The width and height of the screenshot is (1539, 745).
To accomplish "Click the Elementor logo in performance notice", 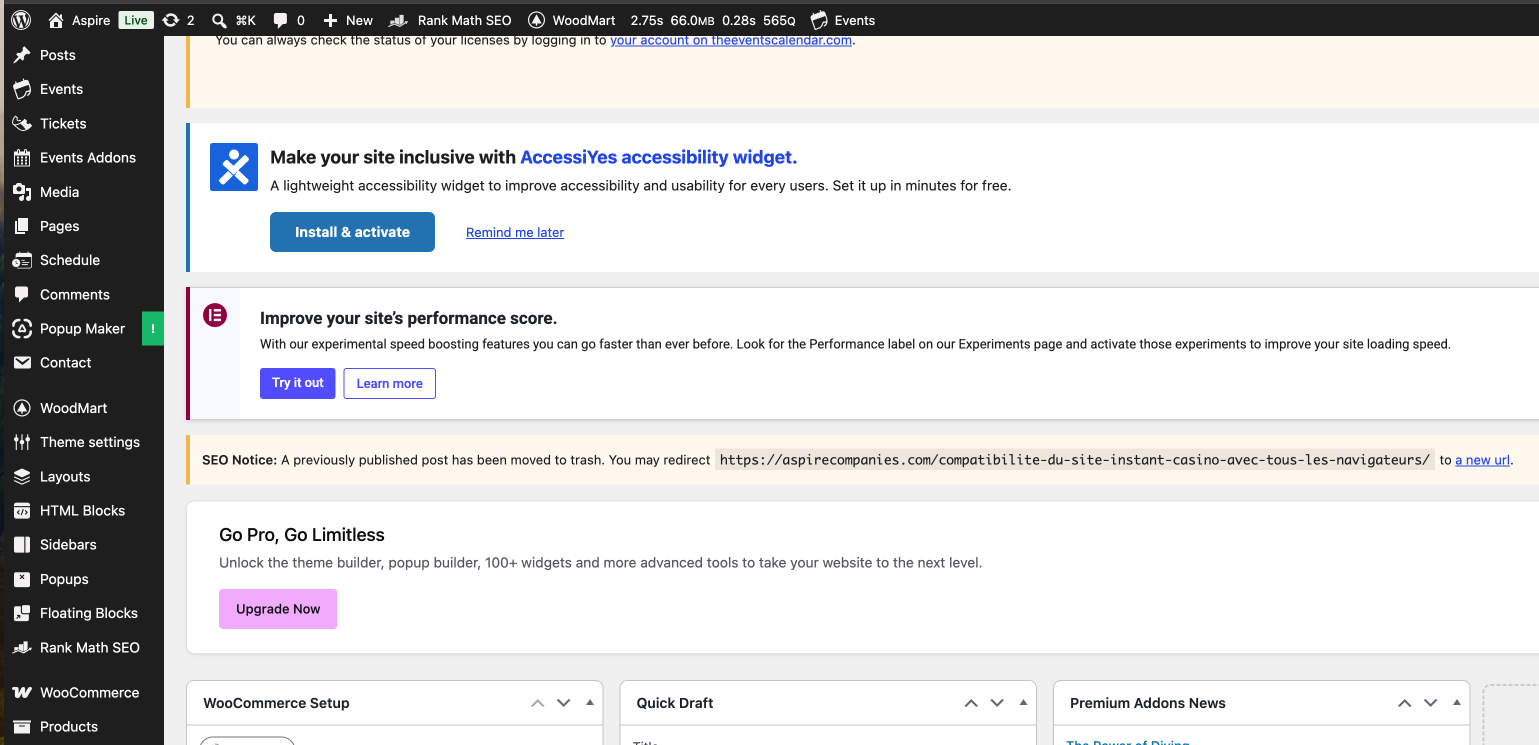I will tap(215, 316).
